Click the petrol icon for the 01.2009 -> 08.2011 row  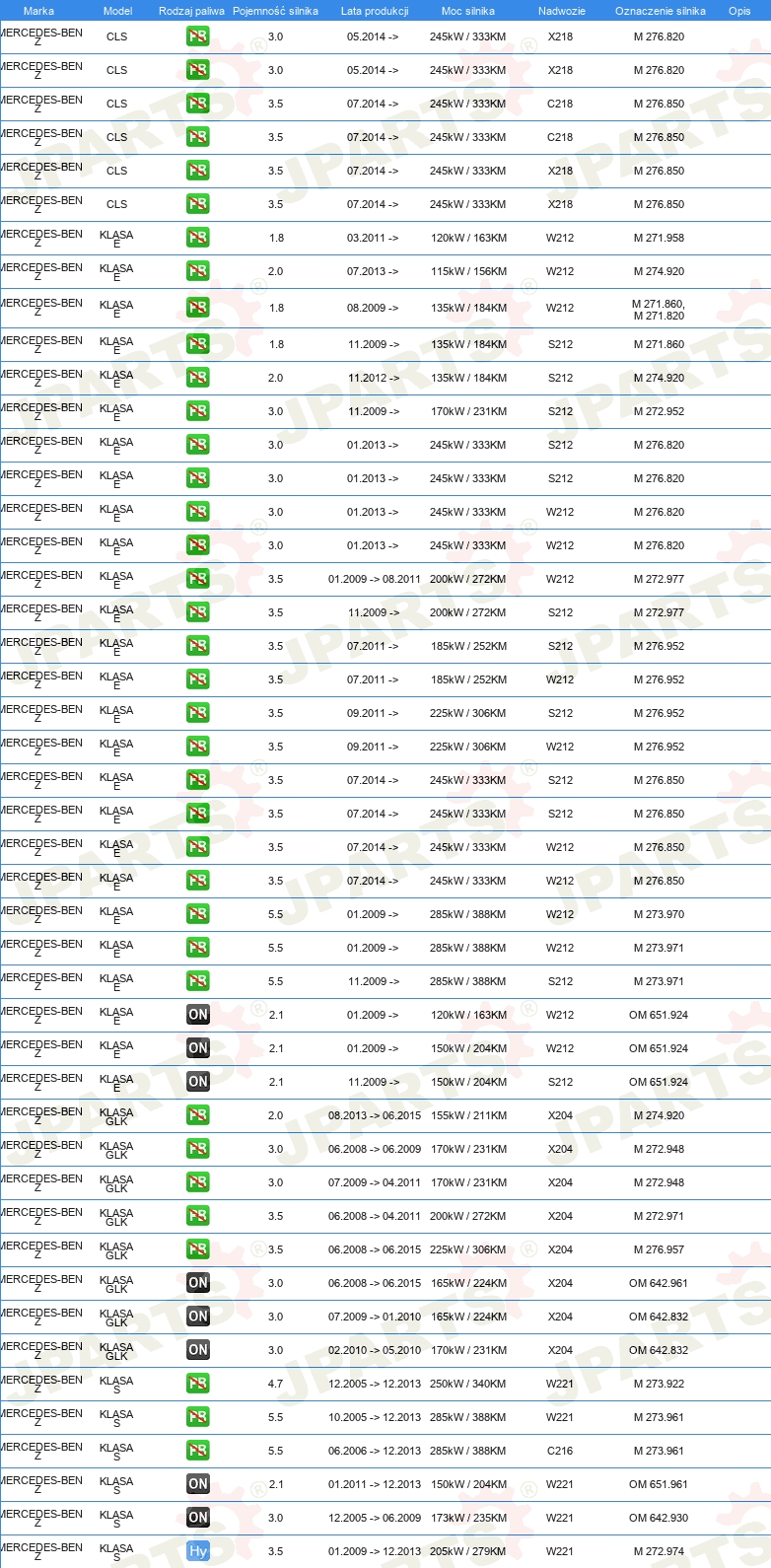coord(198,579)
